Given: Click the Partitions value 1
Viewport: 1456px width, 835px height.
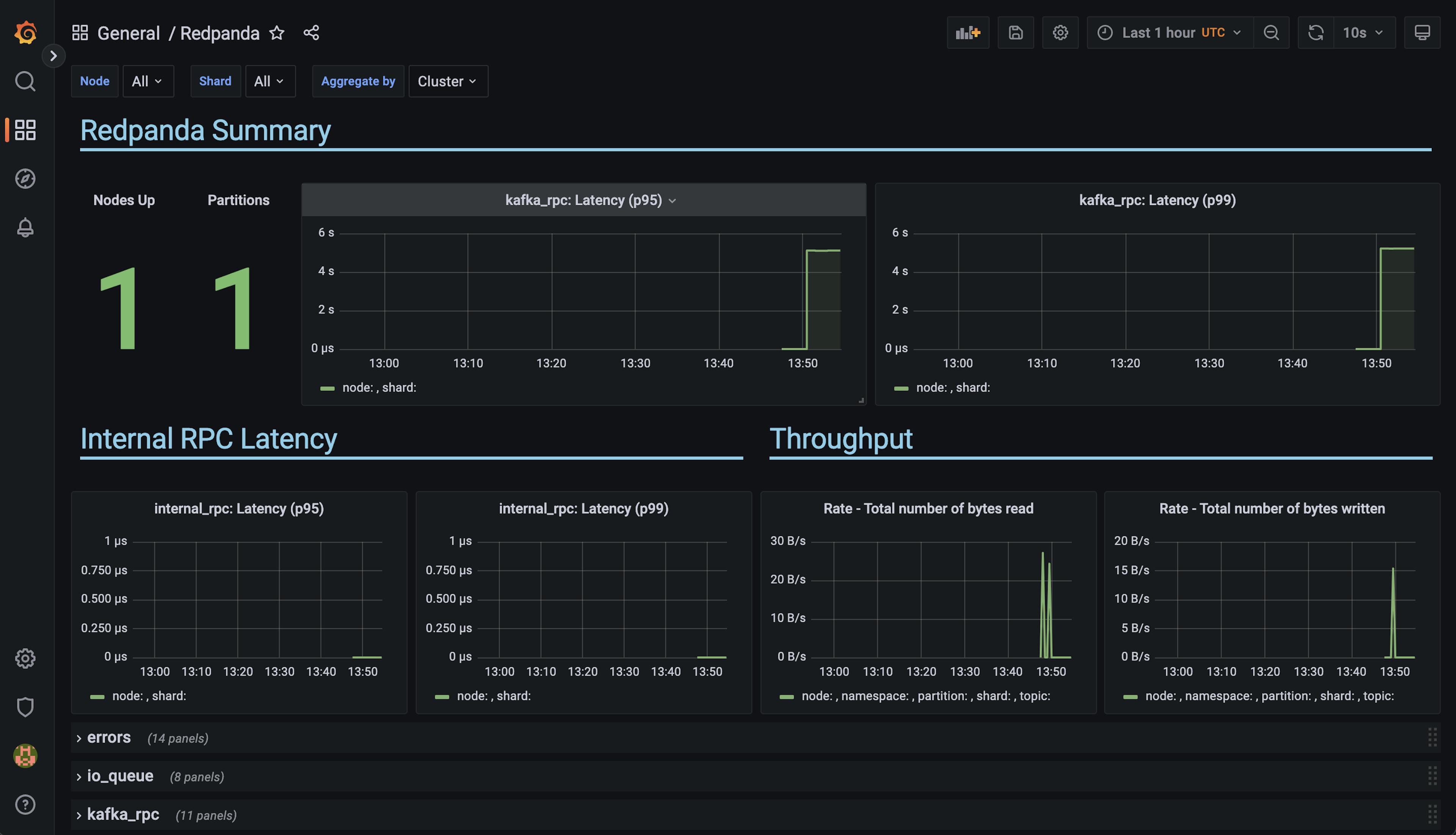Looking at the screenshot, I should coord(233,308).
